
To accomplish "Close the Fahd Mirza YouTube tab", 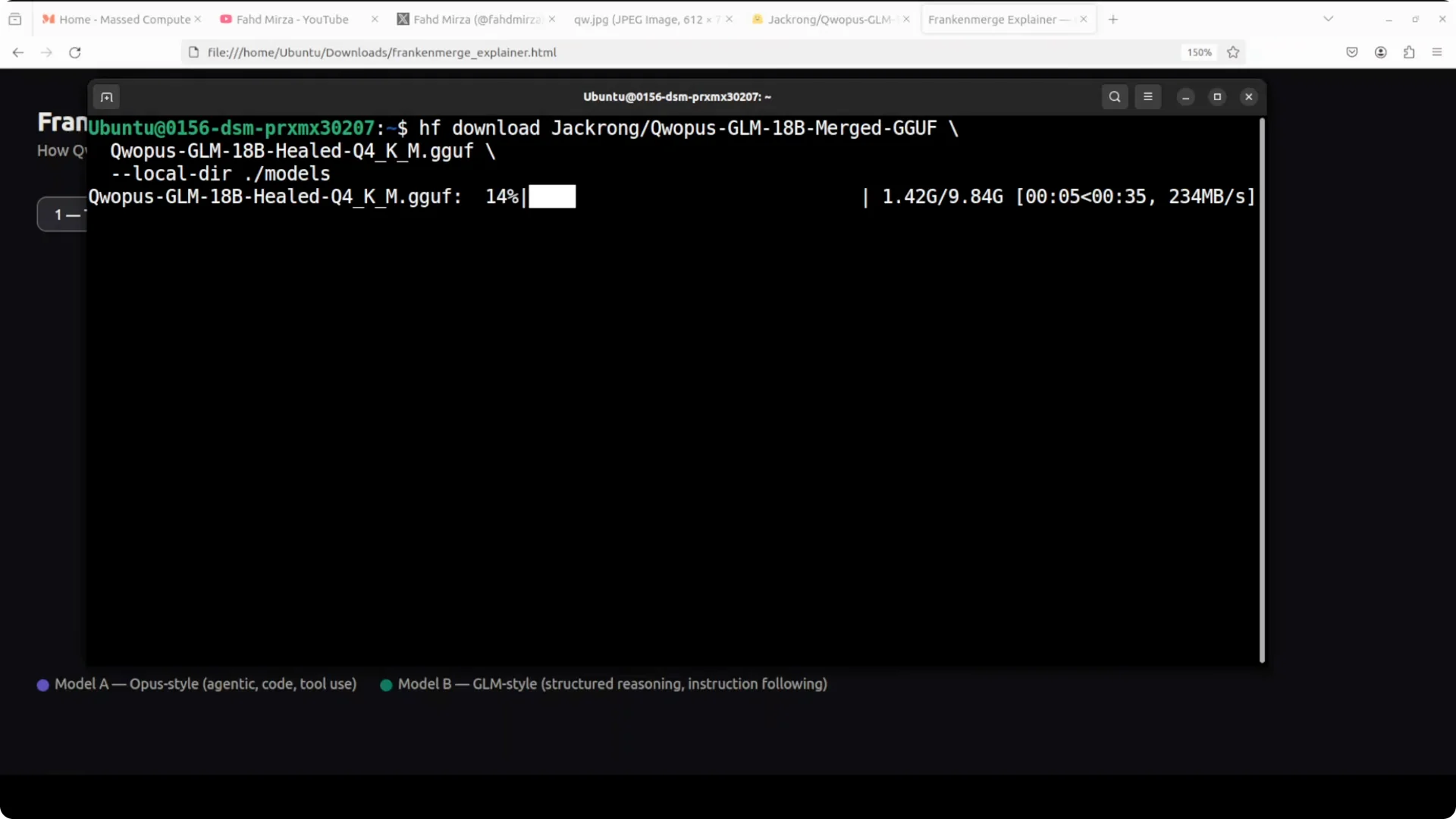I will pos(375,19).
